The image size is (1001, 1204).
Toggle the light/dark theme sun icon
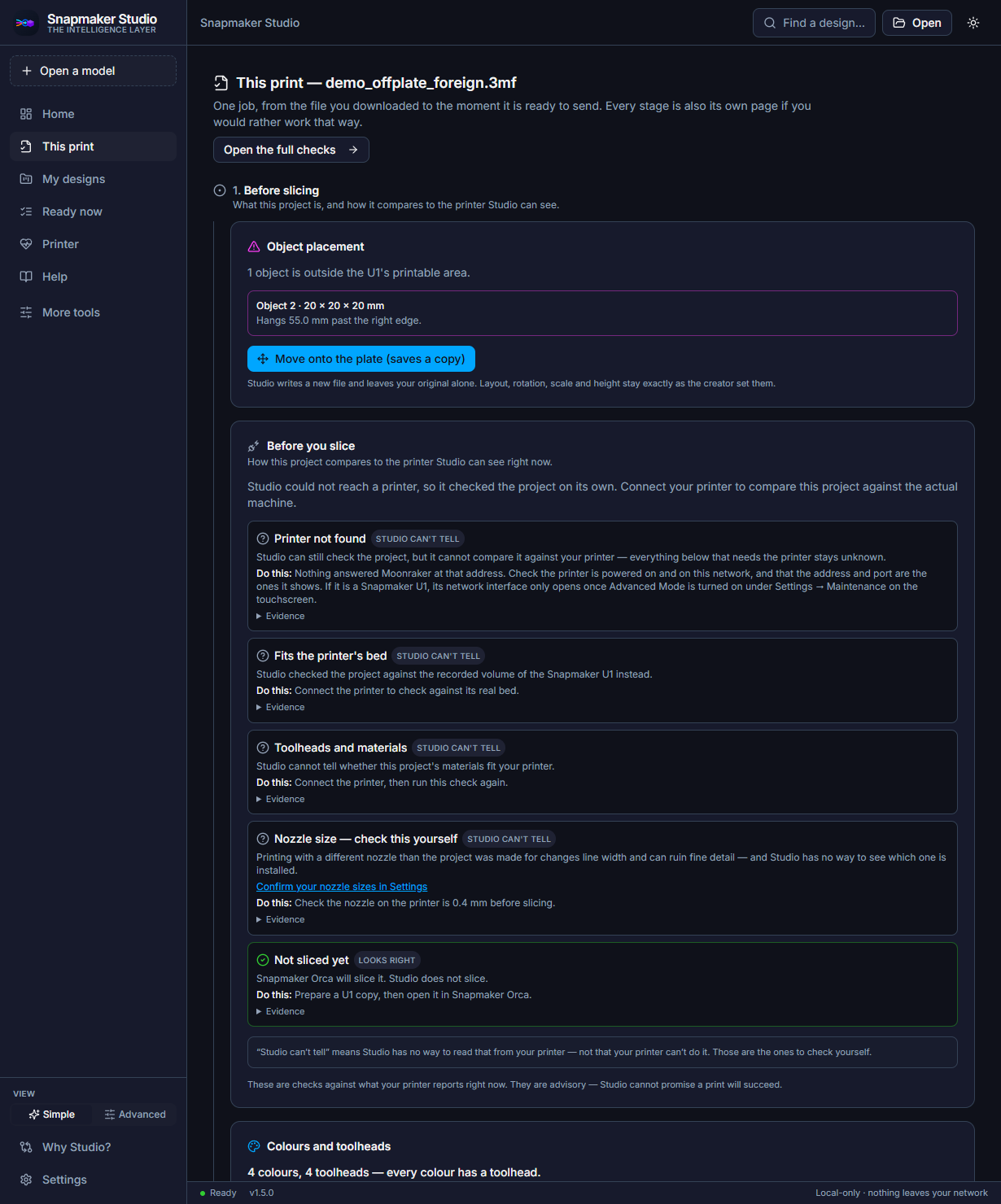coord(973,23)
